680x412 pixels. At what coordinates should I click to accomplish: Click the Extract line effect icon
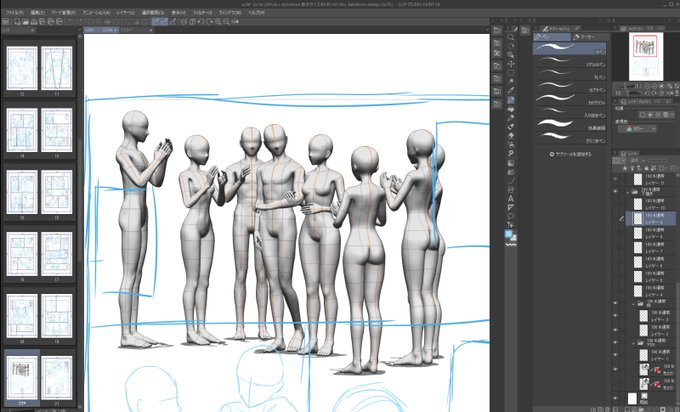[651, 114]
